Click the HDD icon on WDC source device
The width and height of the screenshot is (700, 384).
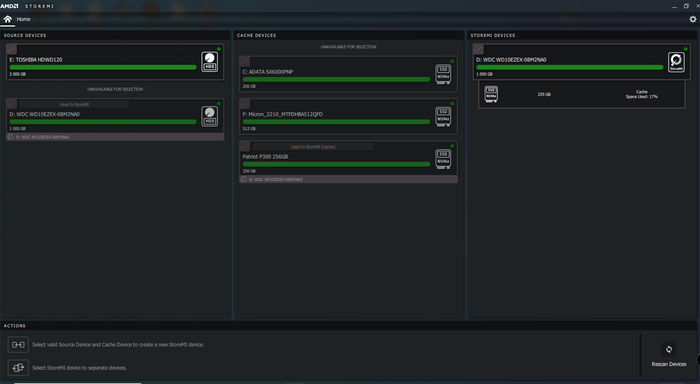coord(209,116)
